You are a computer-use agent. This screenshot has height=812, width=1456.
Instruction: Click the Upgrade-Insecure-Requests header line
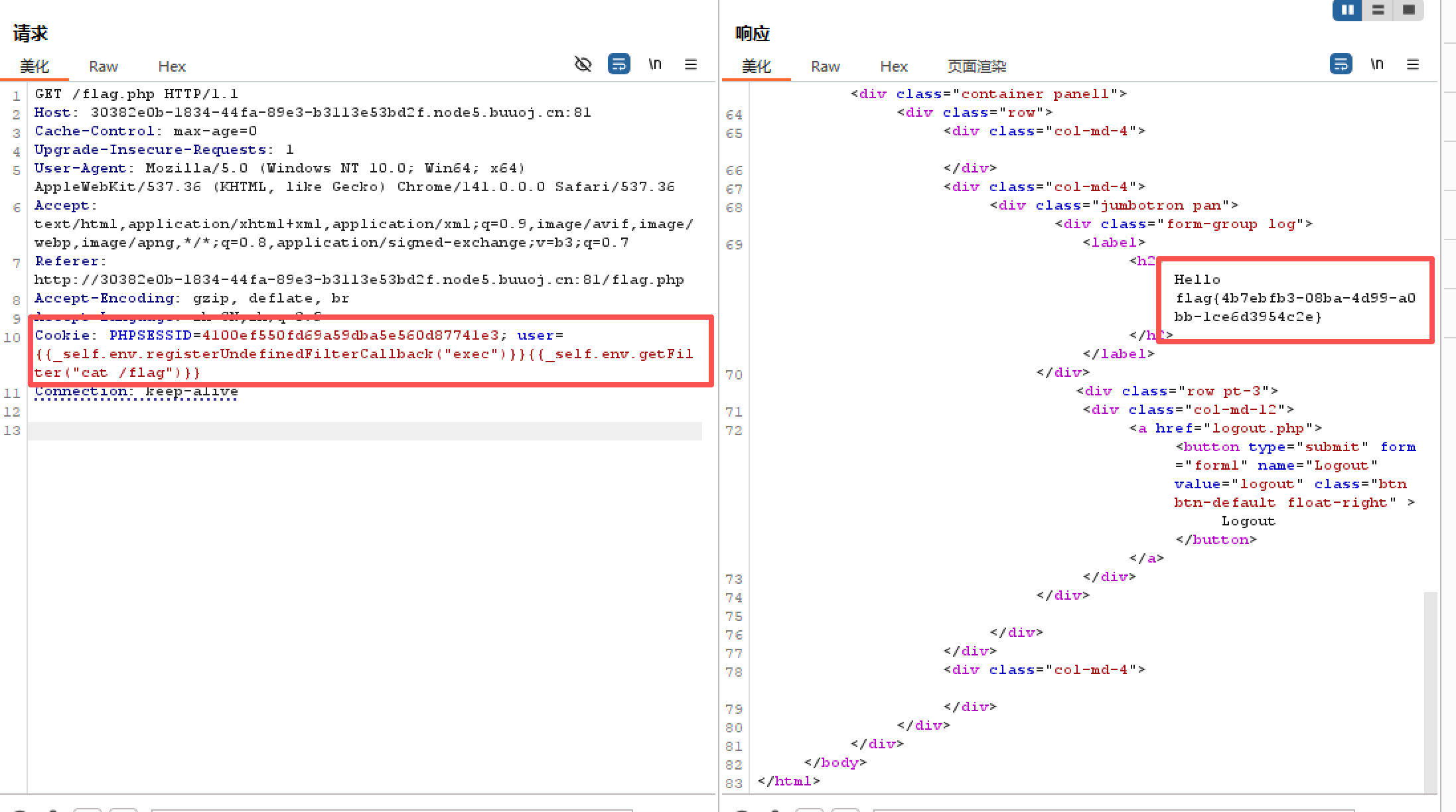coord(164,150)
